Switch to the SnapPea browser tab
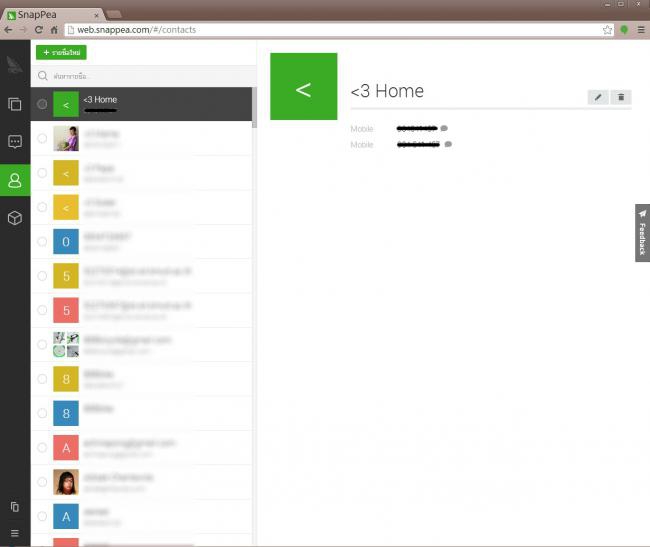650x547 pixels. [51, 15]
